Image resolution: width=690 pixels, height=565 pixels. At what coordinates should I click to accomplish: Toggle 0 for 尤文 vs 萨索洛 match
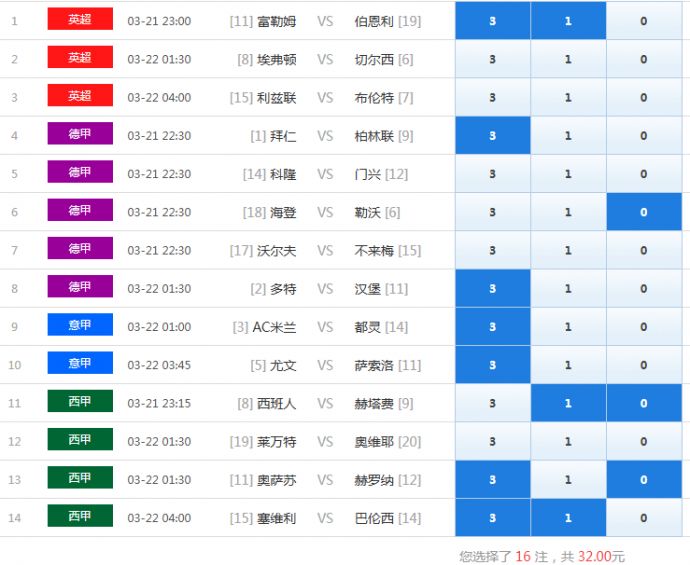(643, 365)
